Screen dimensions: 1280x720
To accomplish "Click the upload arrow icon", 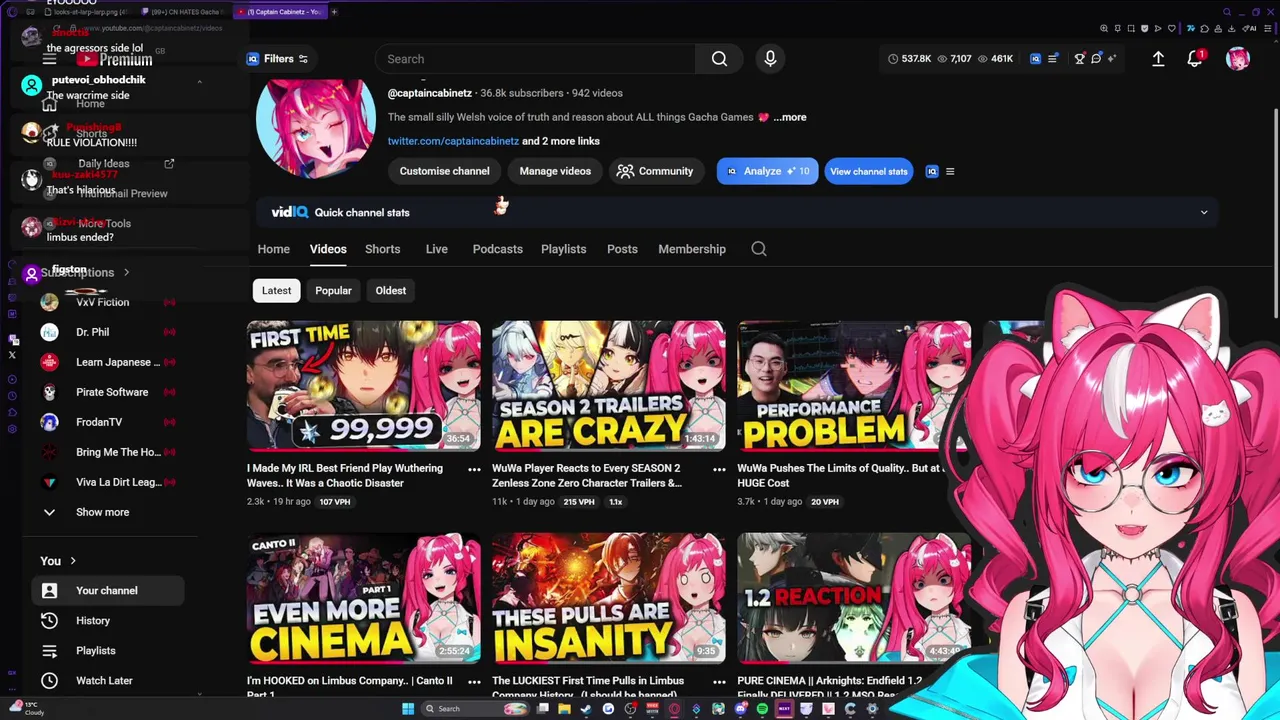I will tap(1158, 59).
